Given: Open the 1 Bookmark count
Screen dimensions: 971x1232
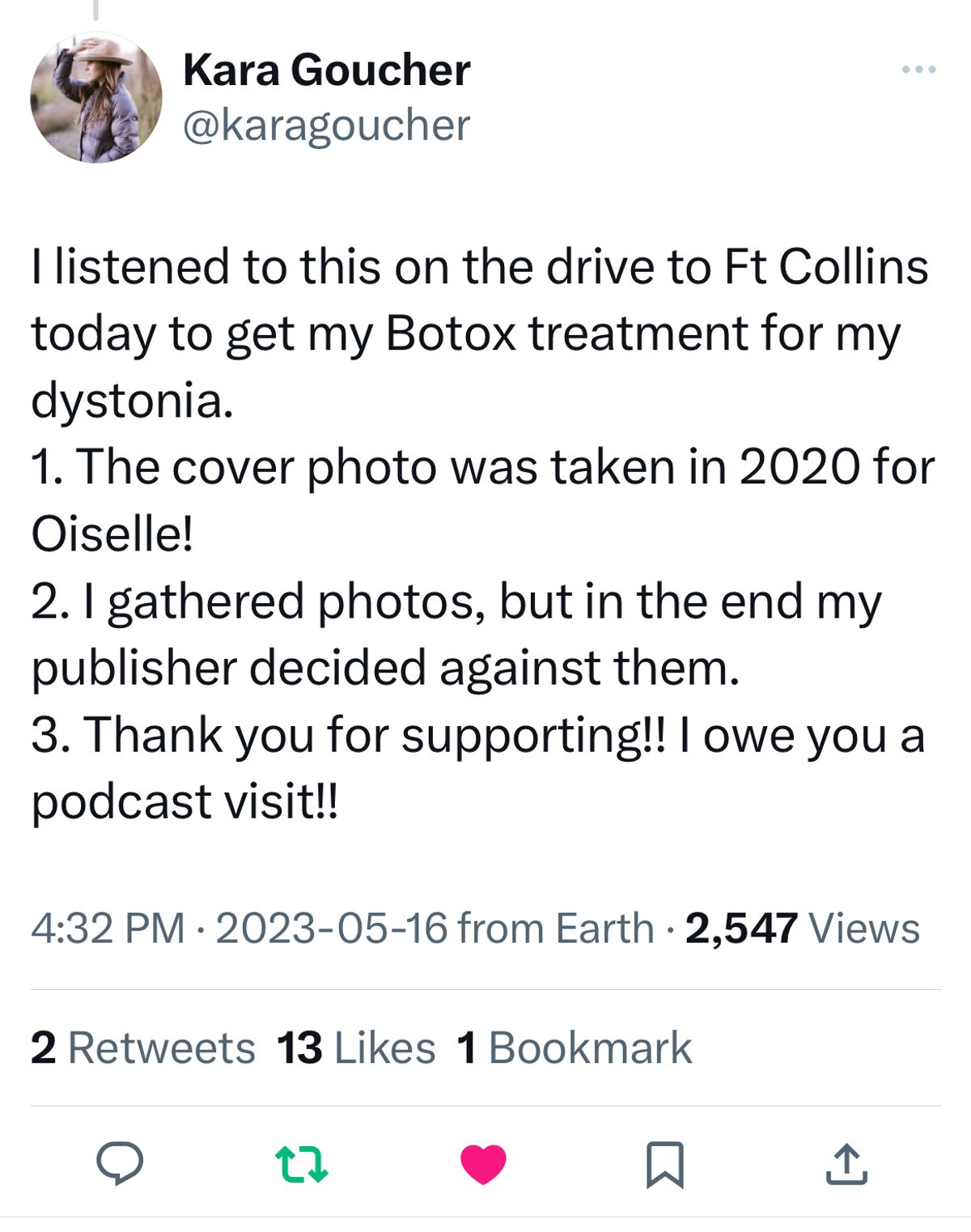Looking at the screenshot, I should [x=575, y=1047].
